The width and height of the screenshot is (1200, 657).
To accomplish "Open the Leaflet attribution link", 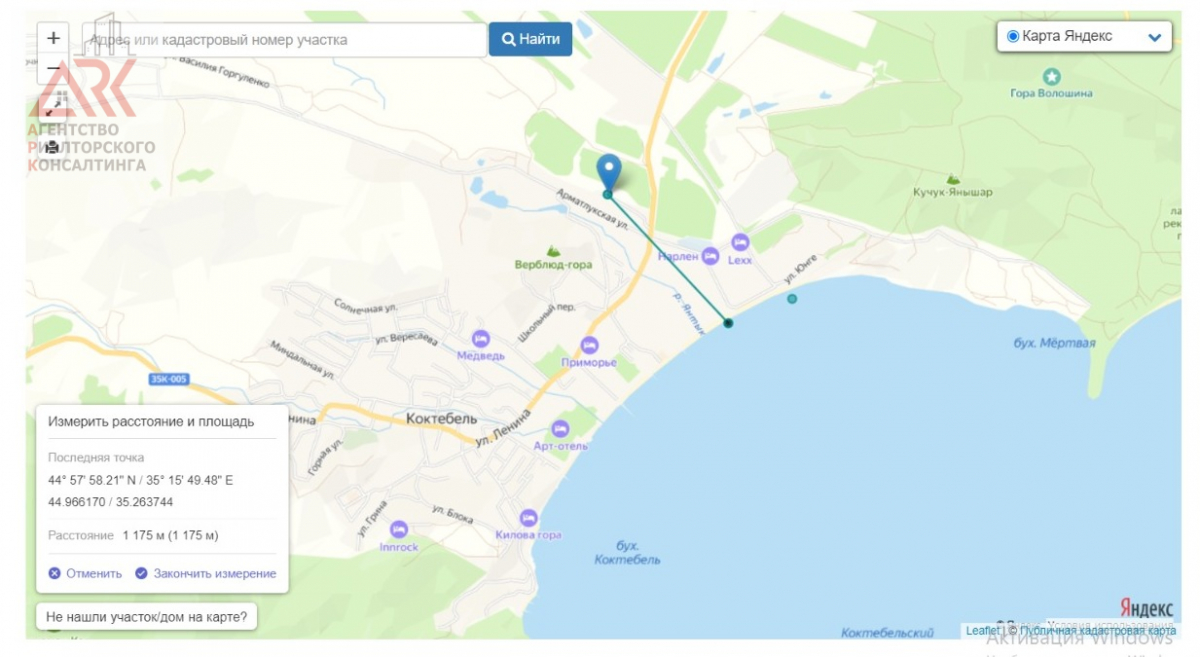I will (x=982, y=631).
